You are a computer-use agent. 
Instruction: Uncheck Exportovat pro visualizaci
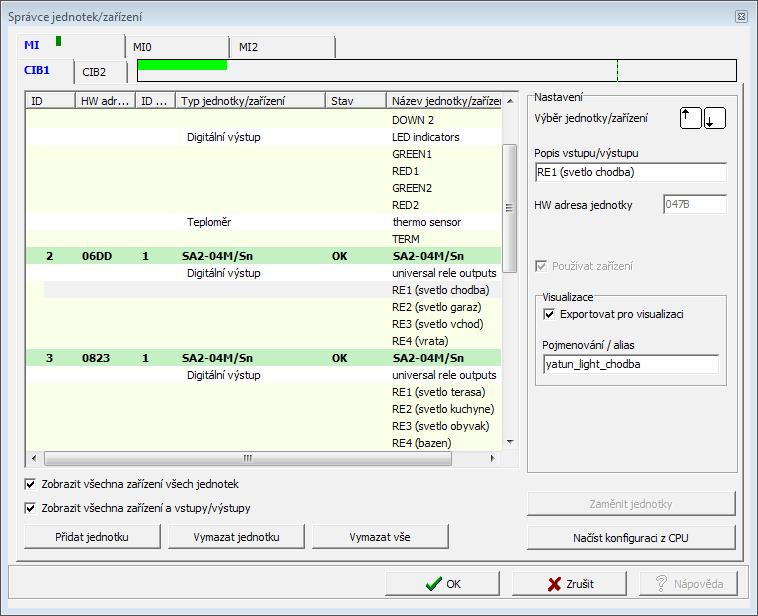[x=549, y=314]
